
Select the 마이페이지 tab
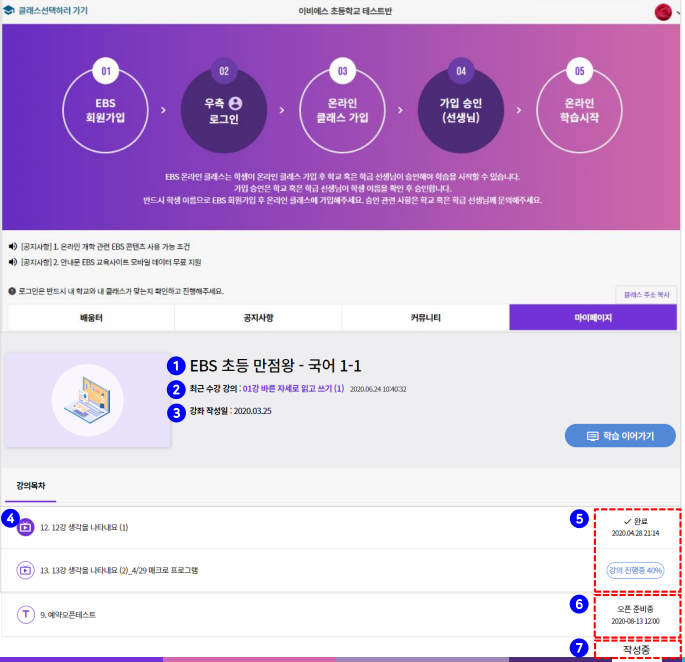tap(593, 318)
